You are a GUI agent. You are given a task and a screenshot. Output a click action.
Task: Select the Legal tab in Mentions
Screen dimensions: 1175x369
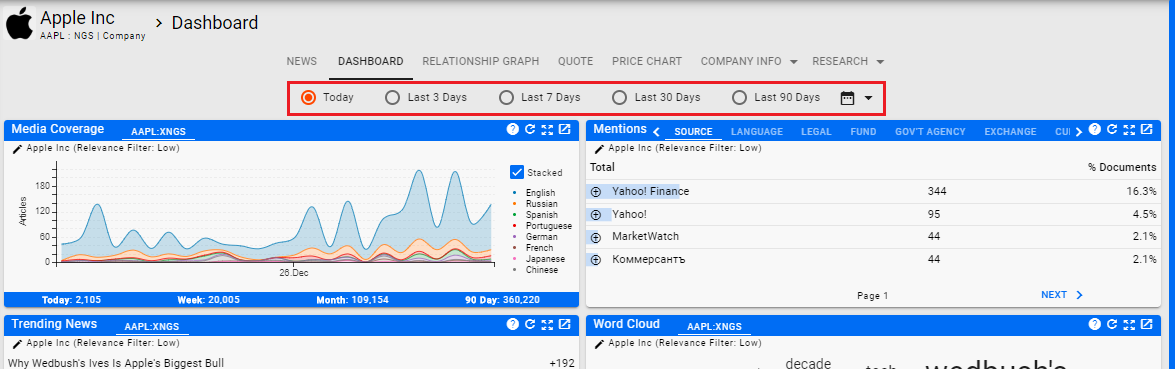pyautogui.click(x=816, y=131)
